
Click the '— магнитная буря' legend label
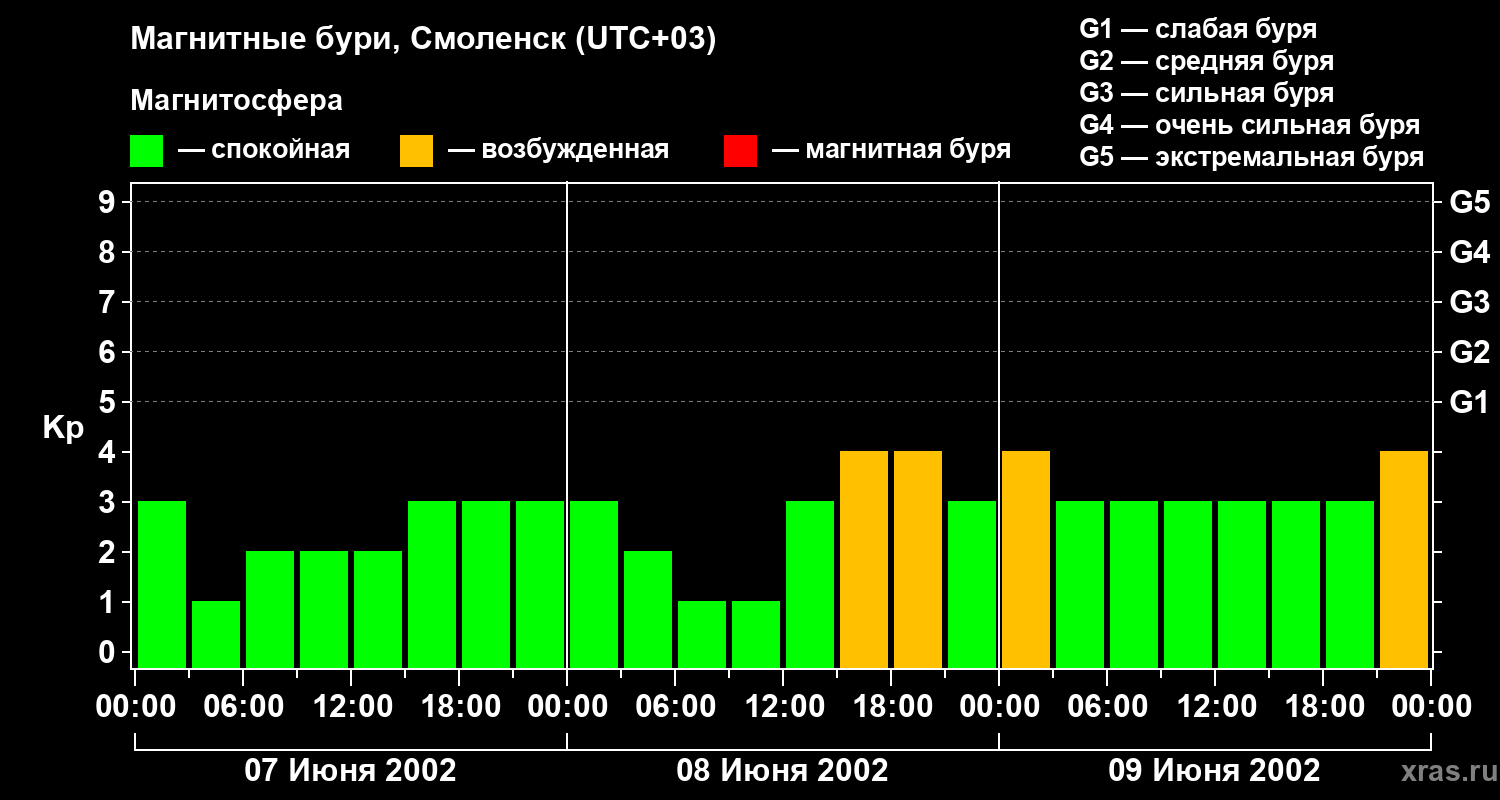pos(891,151)
